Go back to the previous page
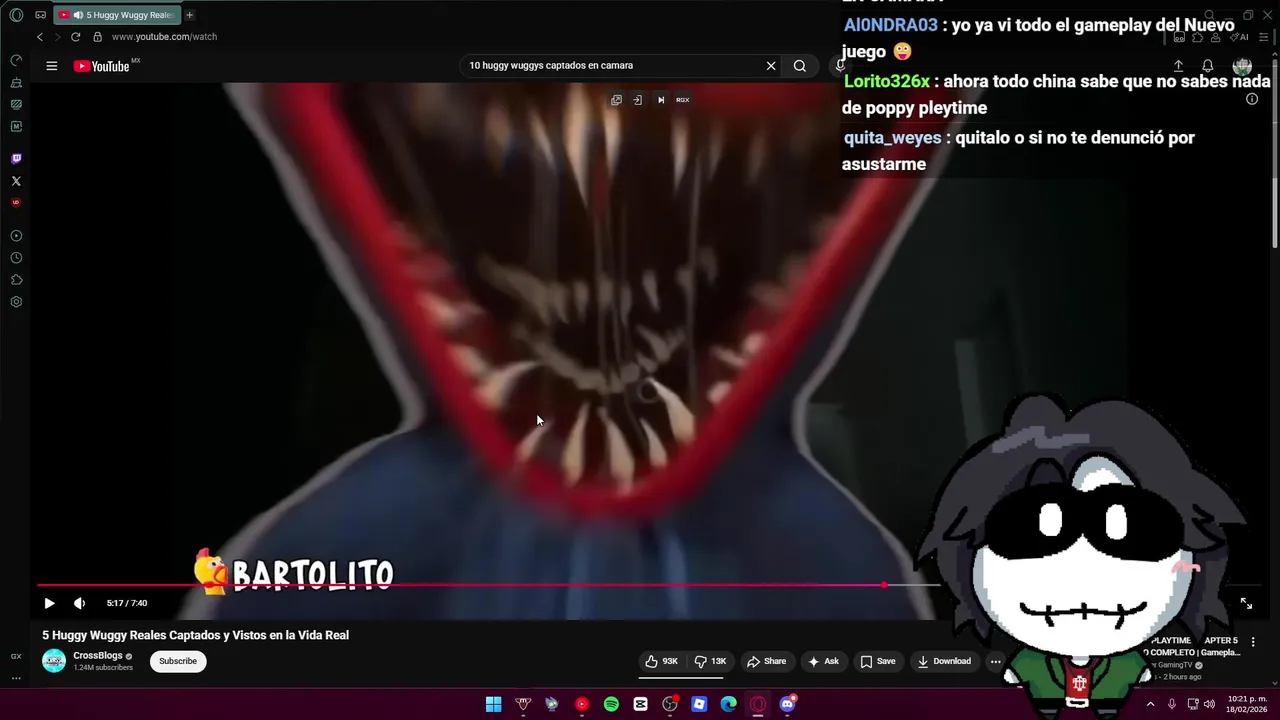Image resolution: width=1280 pixels, height=720 pixels. point(40,37)
